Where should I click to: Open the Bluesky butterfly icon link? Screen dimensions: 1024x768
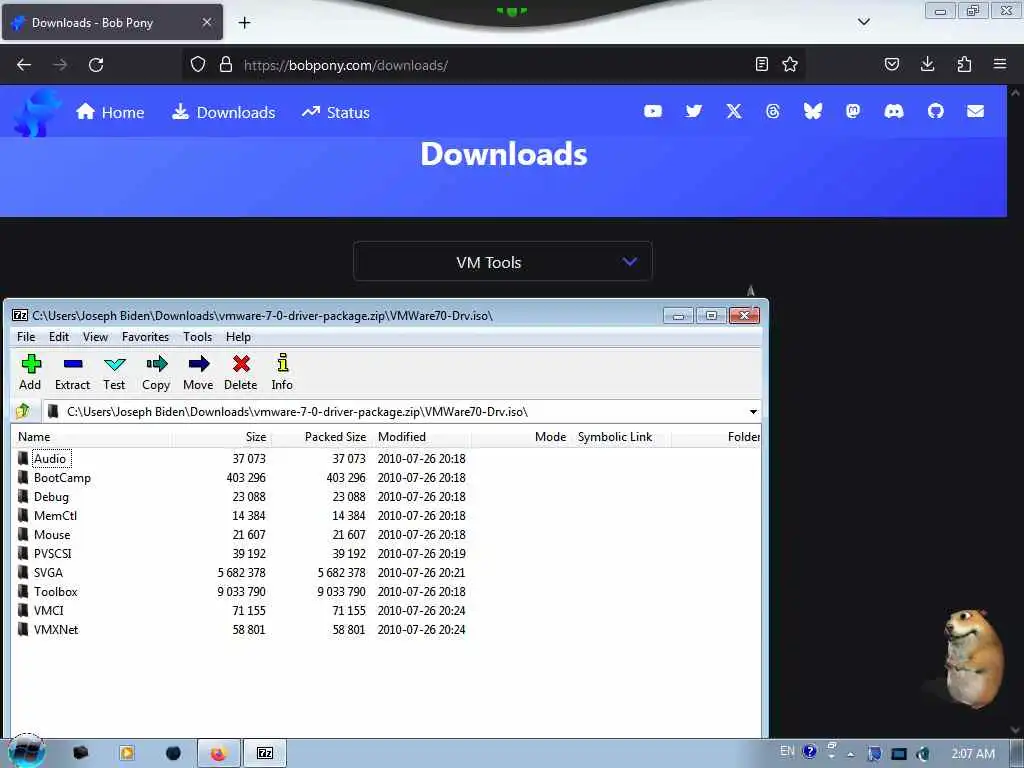812,112
